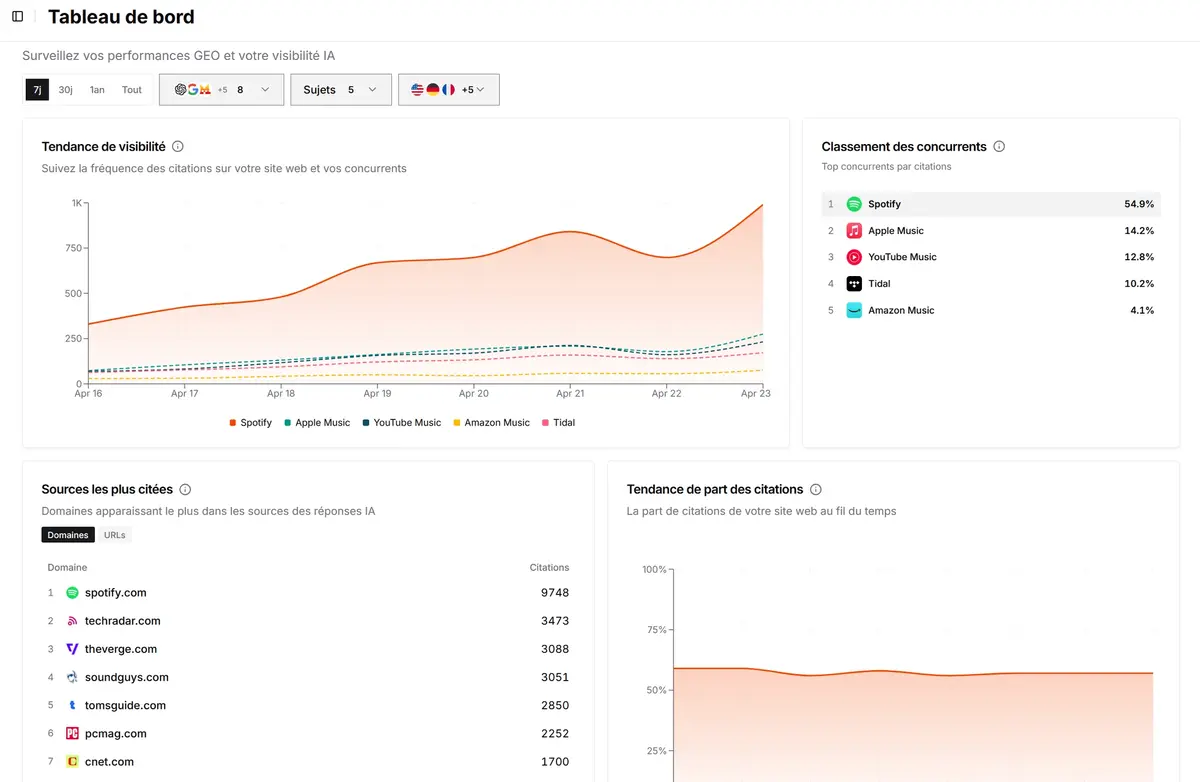This screenshot has height=782, width=1200.
Task: Open the Sujets 5 dropdown
Action: pos(341,90)
